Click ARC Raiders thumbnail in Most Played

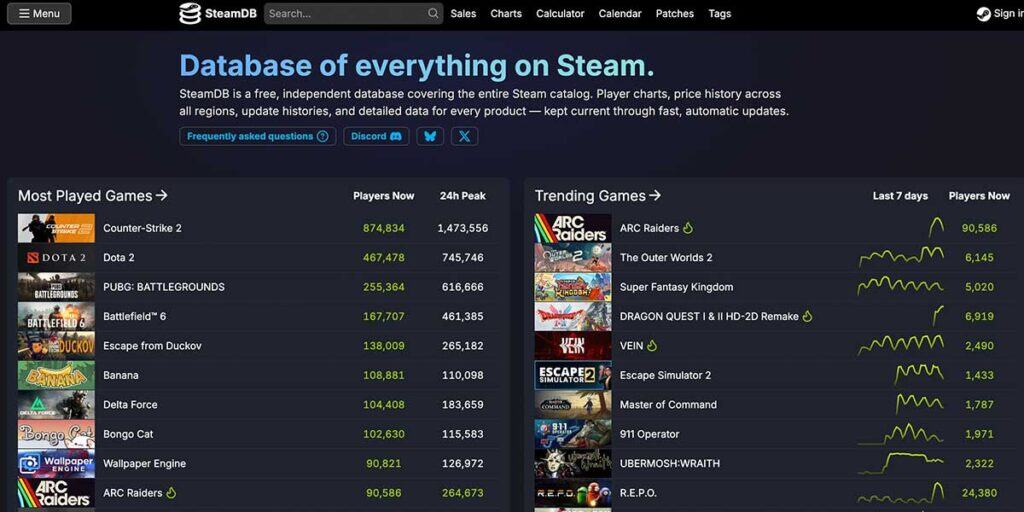click(x=56, y=493)
